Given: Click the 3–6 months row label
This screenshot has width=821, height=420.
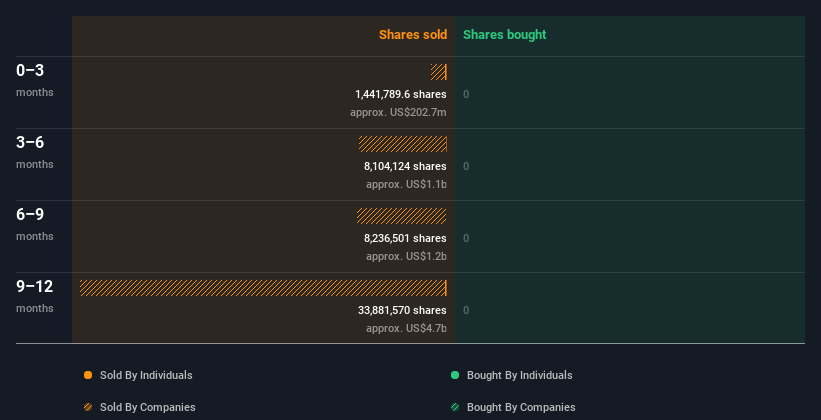Looking at the screenshot, I should coord(35,152).
